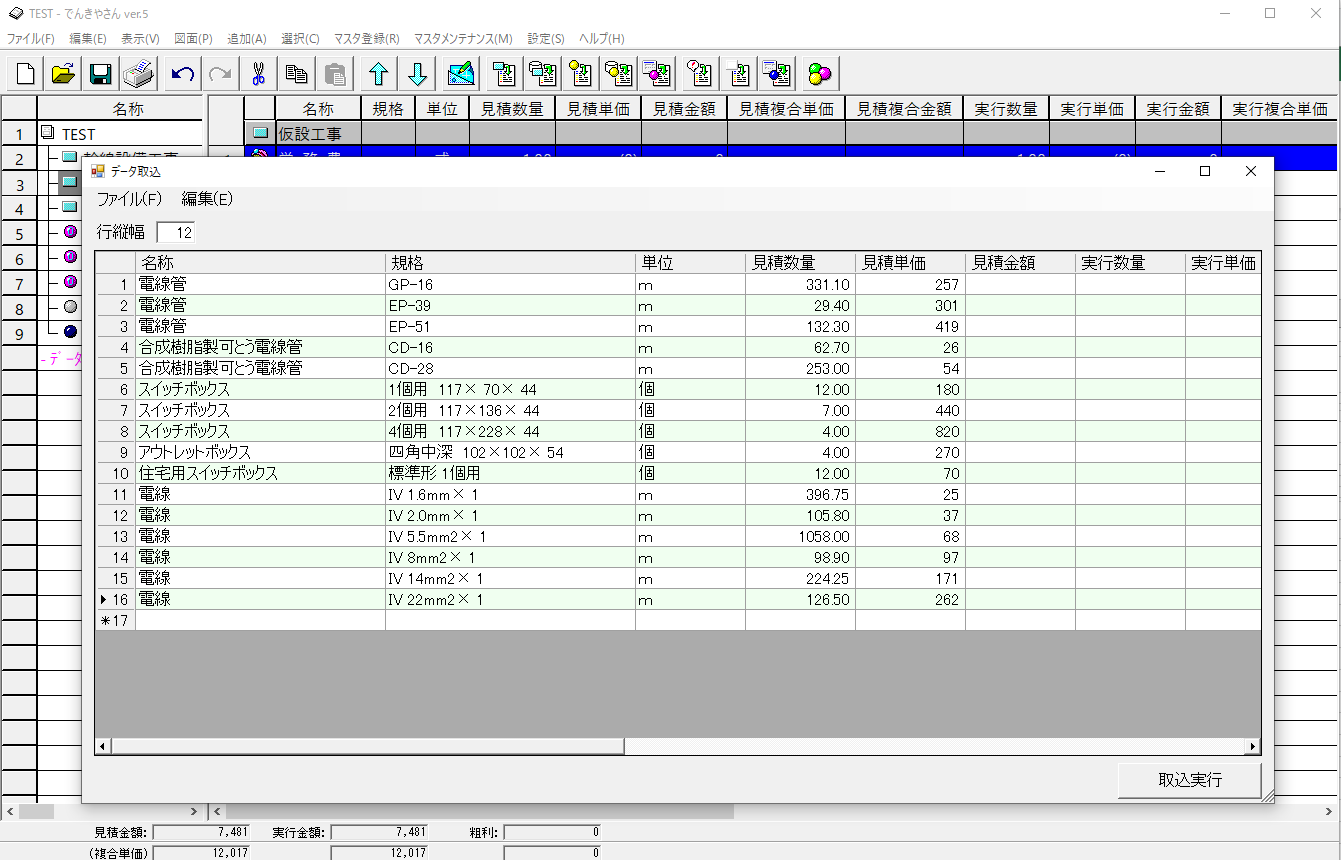Select tree row 5 magenta ball item
This screenshot has width=1341, height=860.
(x=70, y=232)
